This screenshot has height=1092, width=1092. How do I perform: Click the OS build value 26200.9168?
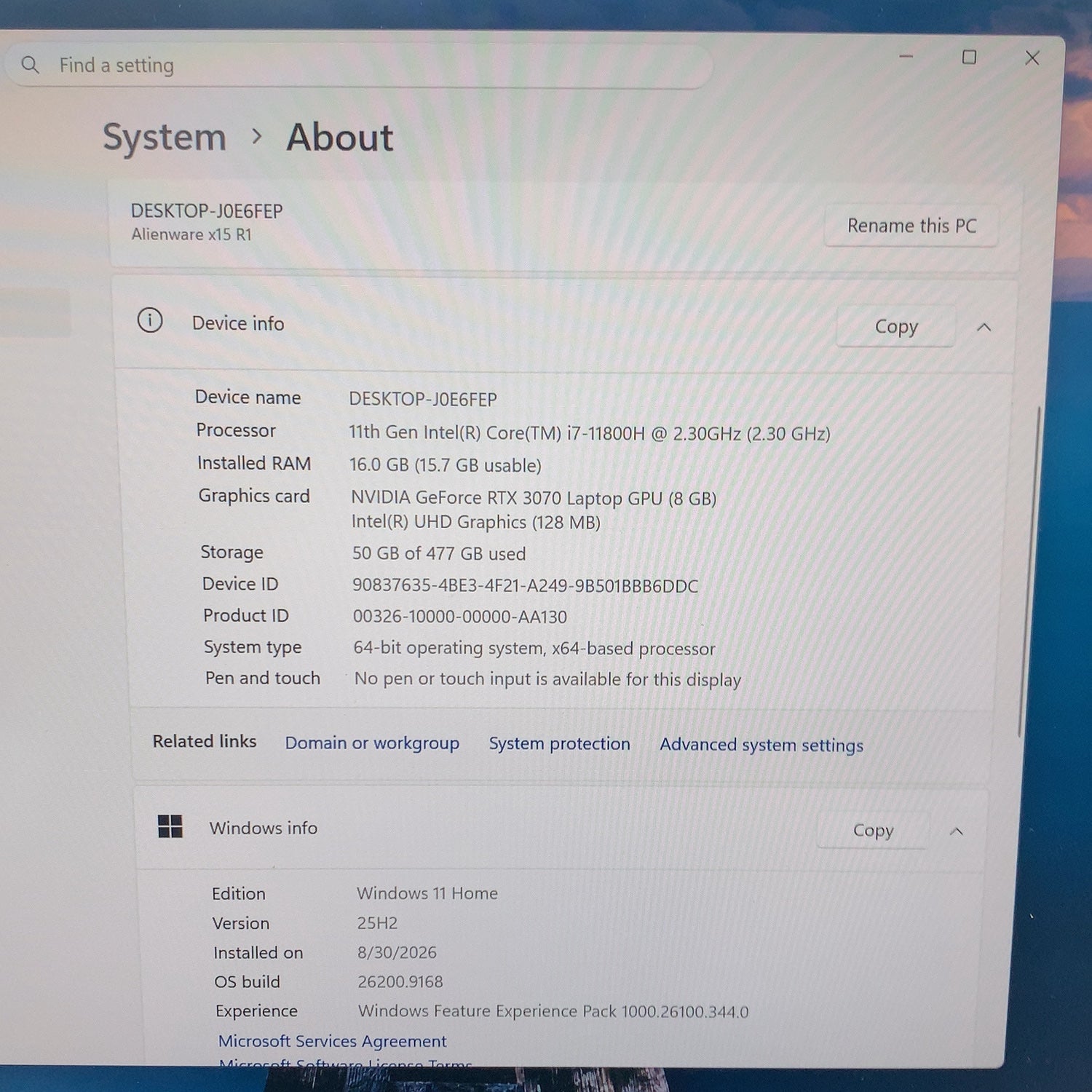pos(400,981)
